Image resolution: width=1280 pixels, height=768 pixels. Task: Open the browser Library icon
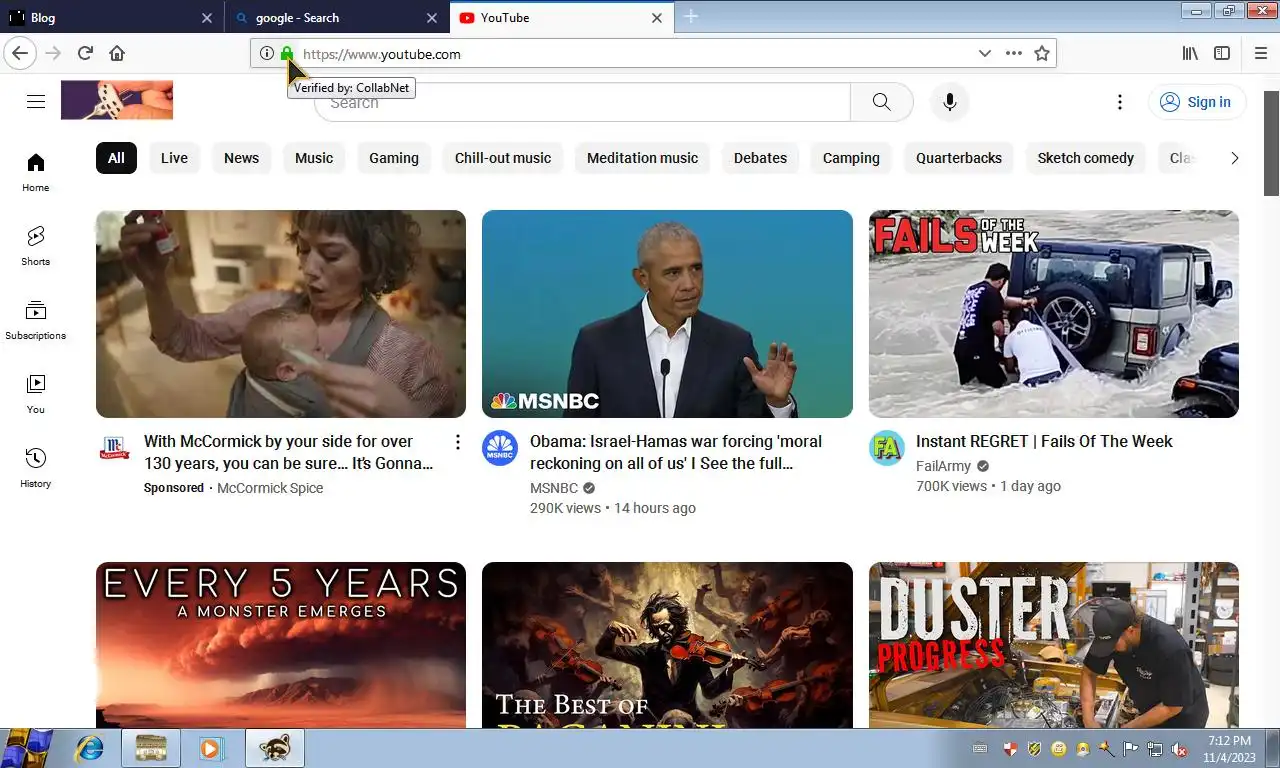click(x=1190, y=53)
